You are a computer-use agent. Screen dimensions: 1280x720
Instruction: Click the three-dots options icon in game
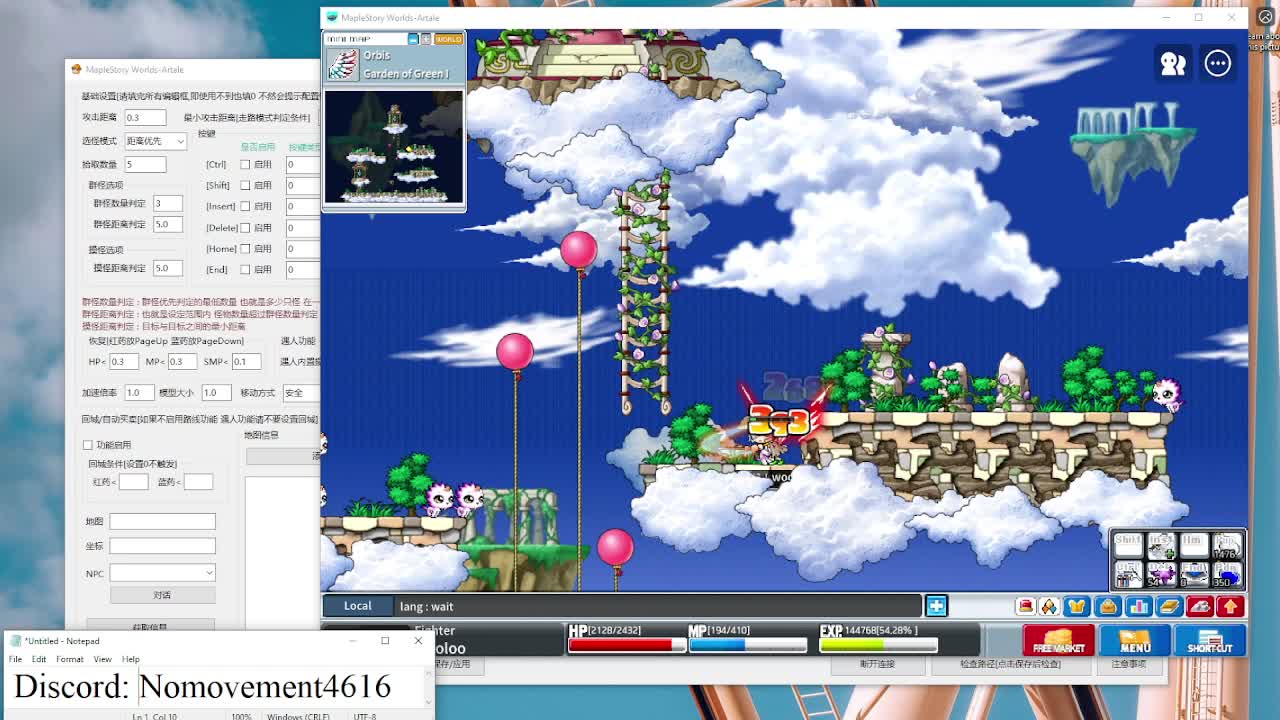[x=1217, y=63]
